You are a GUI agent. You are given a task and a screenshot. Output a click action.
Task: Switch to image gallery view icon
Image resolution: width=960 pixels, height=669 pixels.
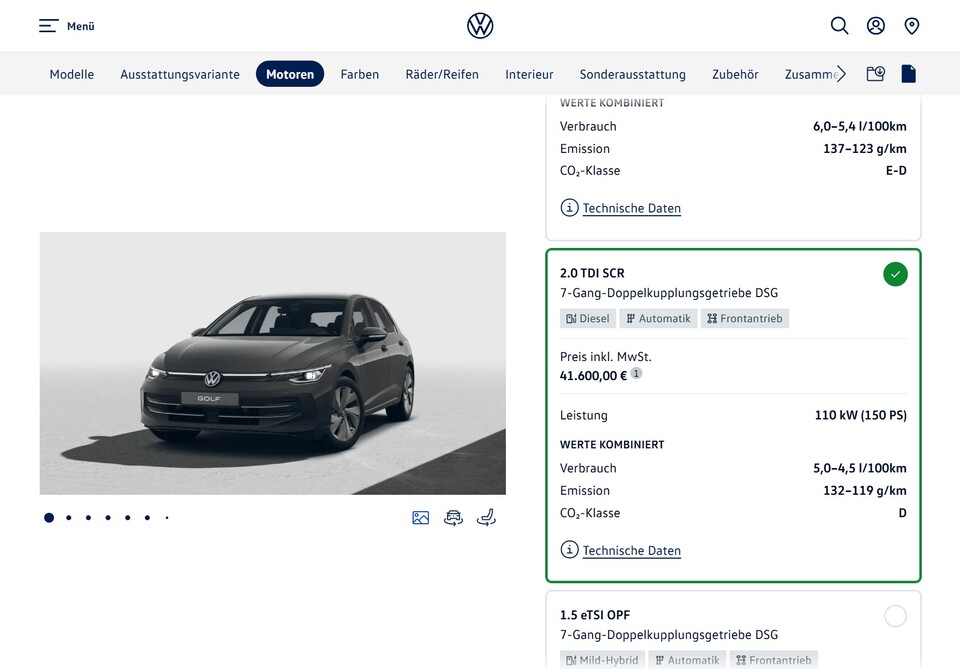pos(421,518)
